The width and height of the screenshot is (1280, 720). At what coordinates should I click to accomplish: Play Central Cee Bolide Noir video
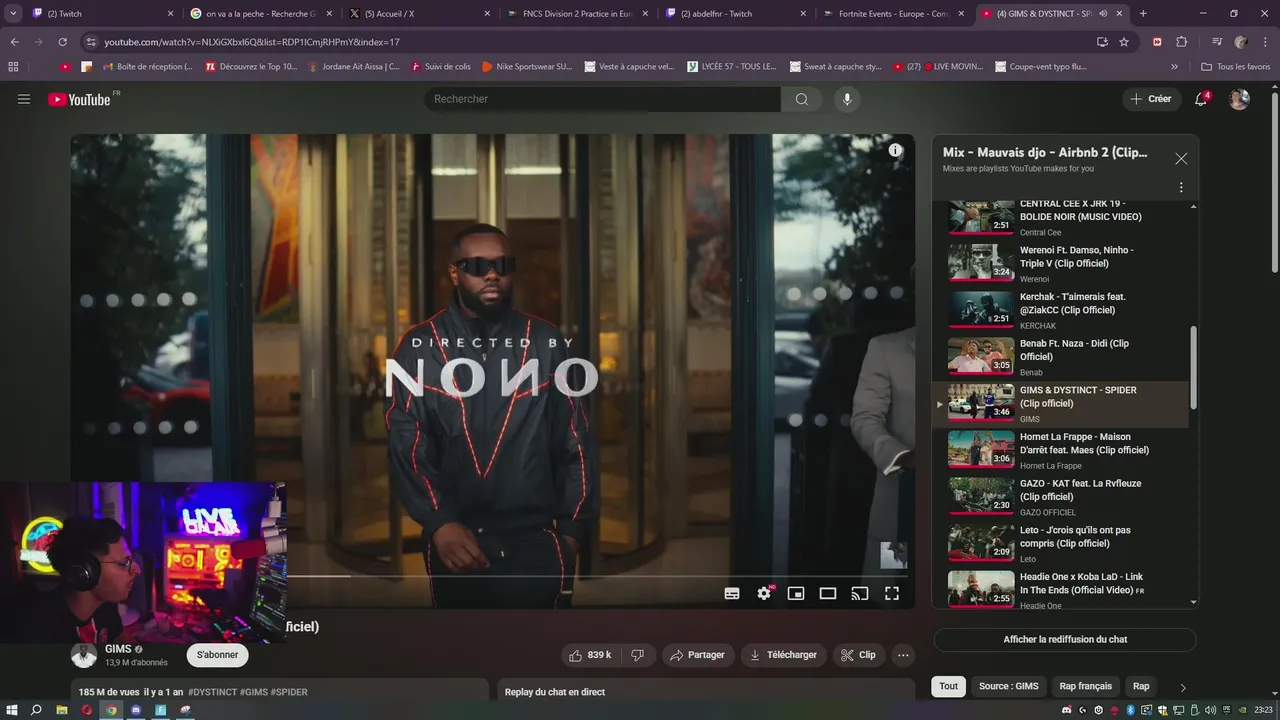(x=1060, y=216)
